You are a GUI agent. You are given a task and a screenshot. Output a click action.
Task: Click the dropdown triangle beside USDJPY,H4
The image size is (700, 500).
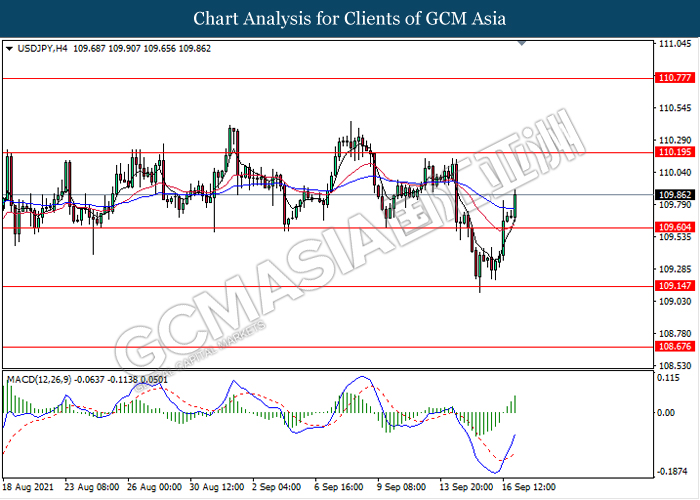click(x=9, y=49)
